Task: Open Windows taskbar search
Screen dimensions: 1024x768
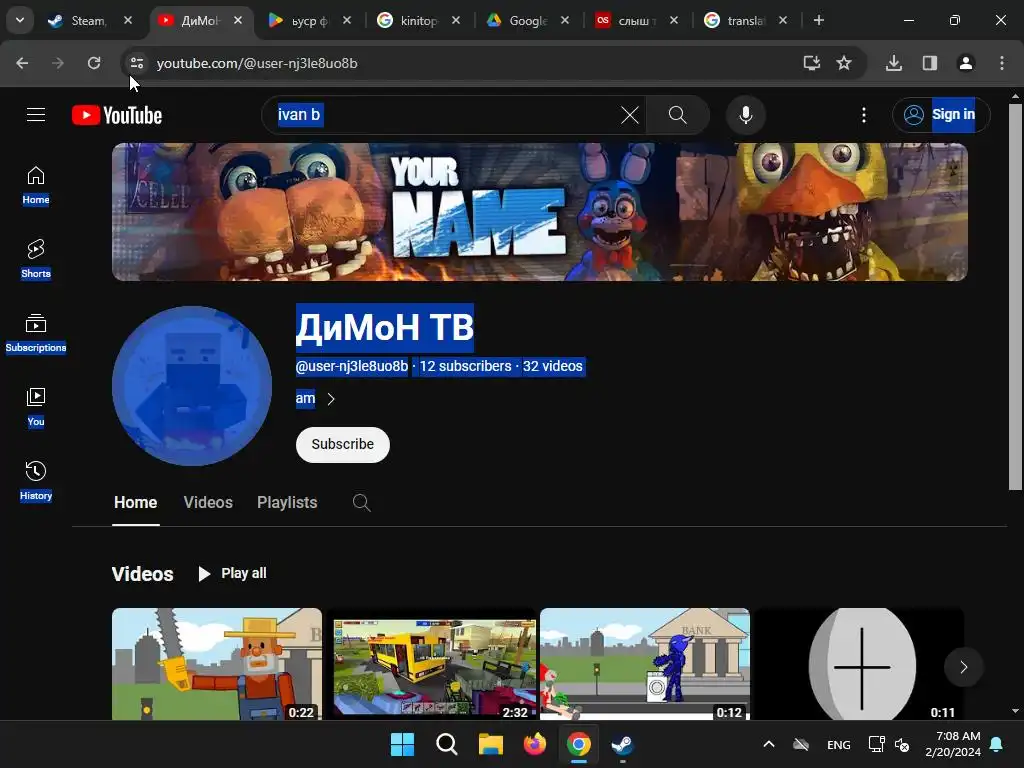Action: coord(447,744)
